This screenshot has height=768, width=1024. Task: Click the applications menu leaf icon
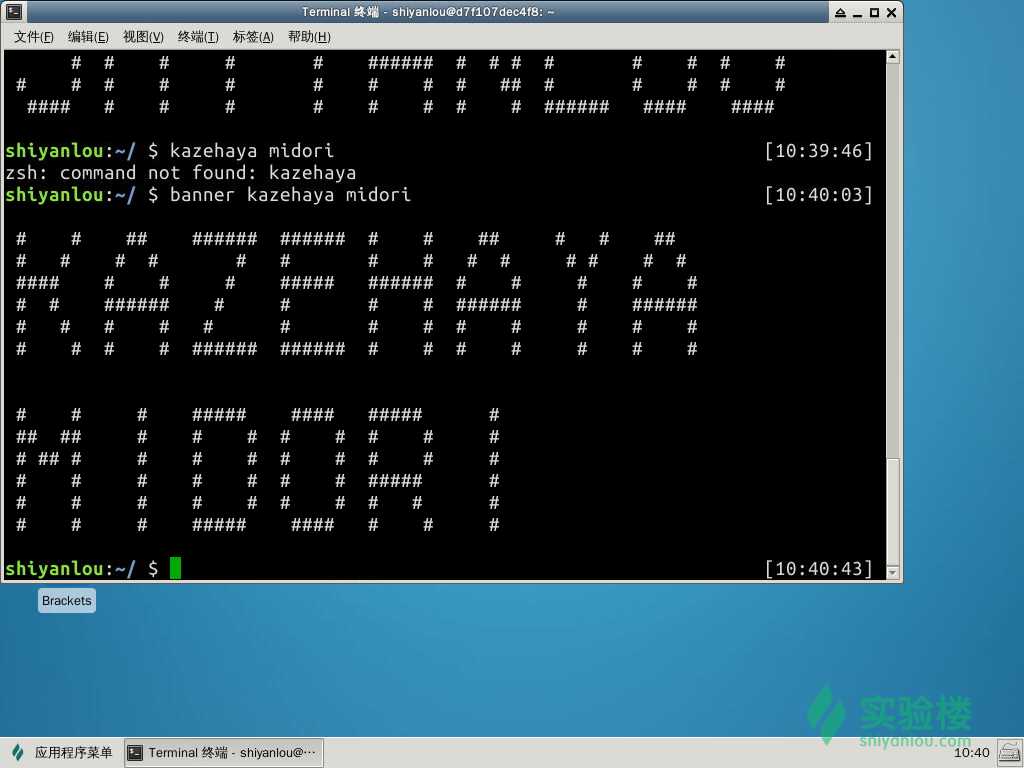(18, 752)
